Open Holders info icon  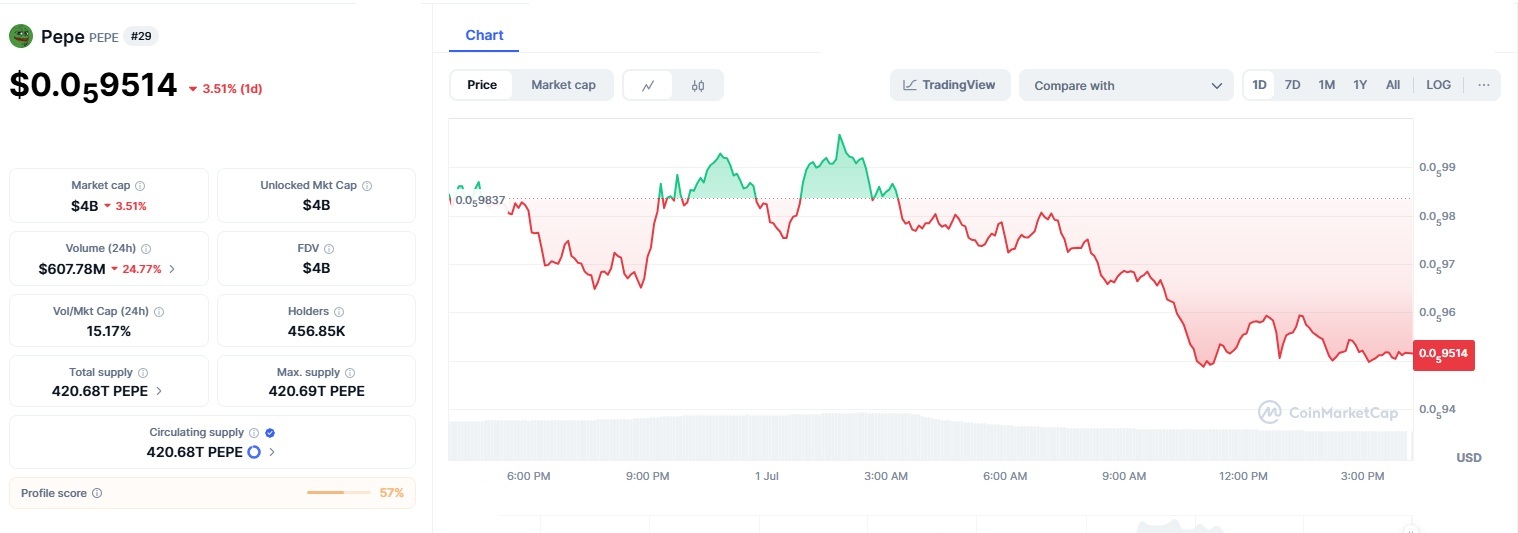point(338,312)
